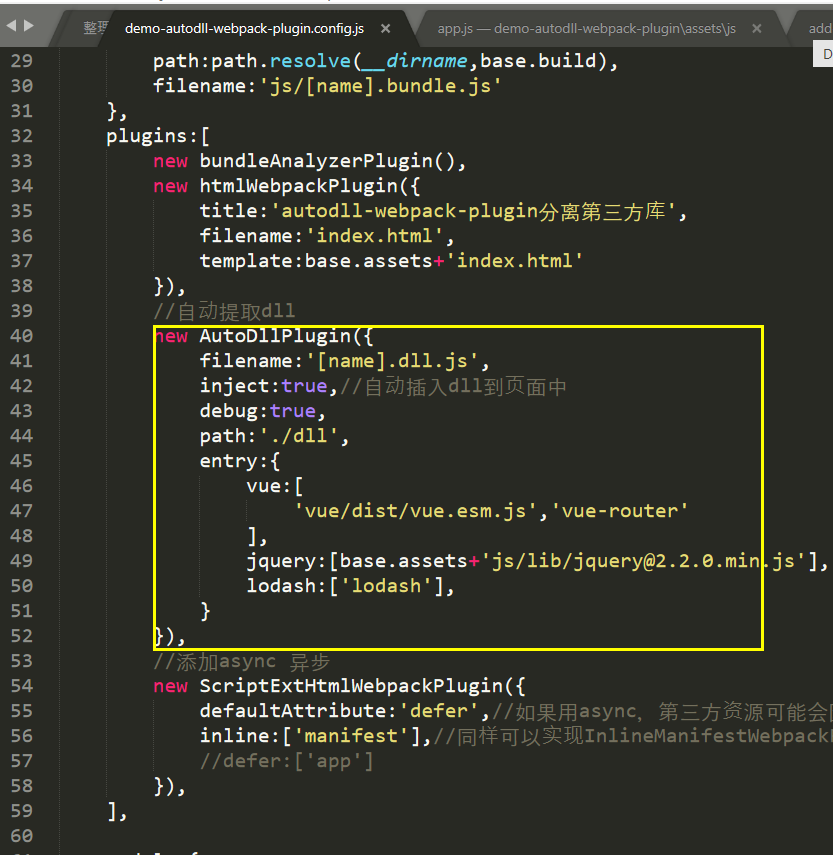The height and width of the screenshot is (855, 833).
Task: Click 'htmlWebpackPlugin' constructor name
Action: click(x=299, y=186)
